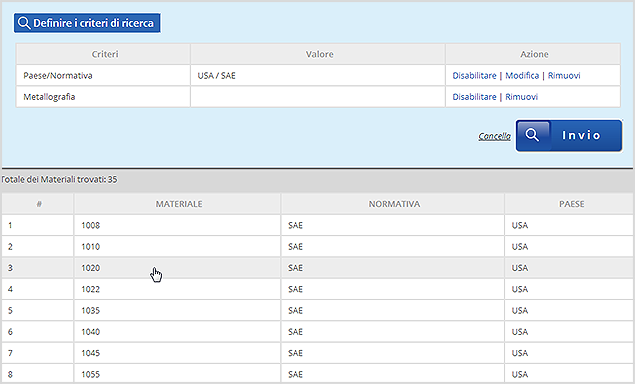Select the USA / SAE value cell
The width and height of the screenshot is (635, 384).
[x=318, y=75]
